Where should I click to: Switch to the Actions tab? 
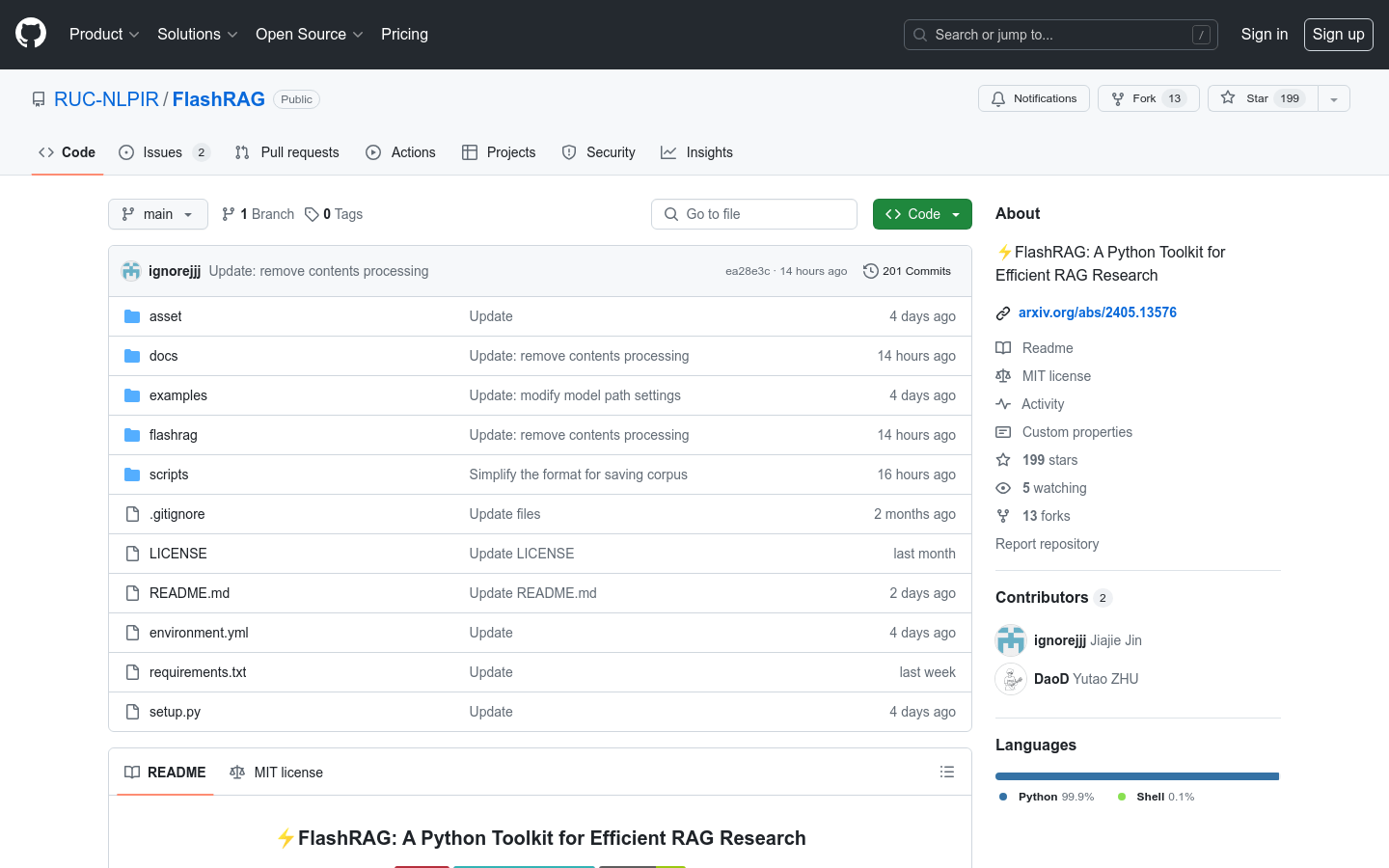(x=400, y=152)
